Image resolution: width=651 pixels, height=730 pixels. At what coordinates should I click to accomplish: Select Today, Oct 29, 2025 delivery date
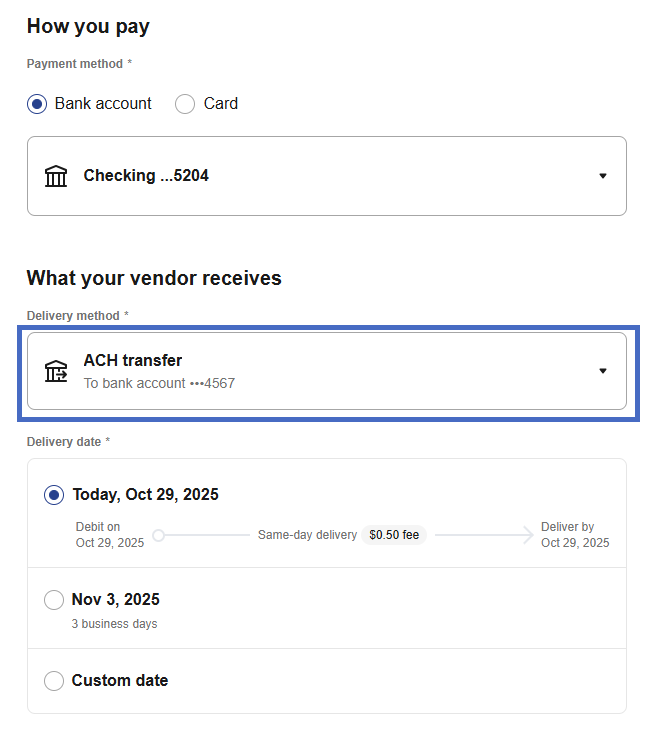(54, 495)
